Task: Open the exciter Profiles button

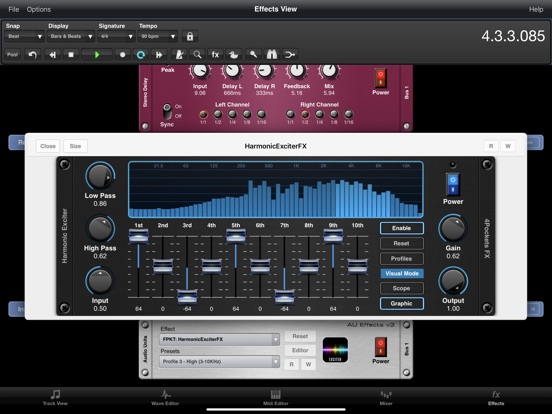Action: (401, 258)
